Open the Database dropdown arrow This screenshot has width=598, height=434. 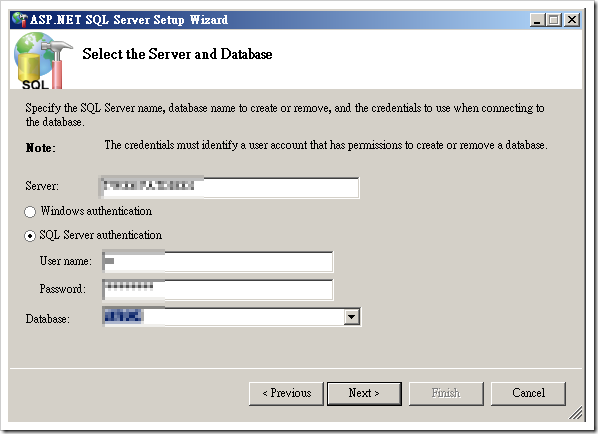[x=352, y=317]
